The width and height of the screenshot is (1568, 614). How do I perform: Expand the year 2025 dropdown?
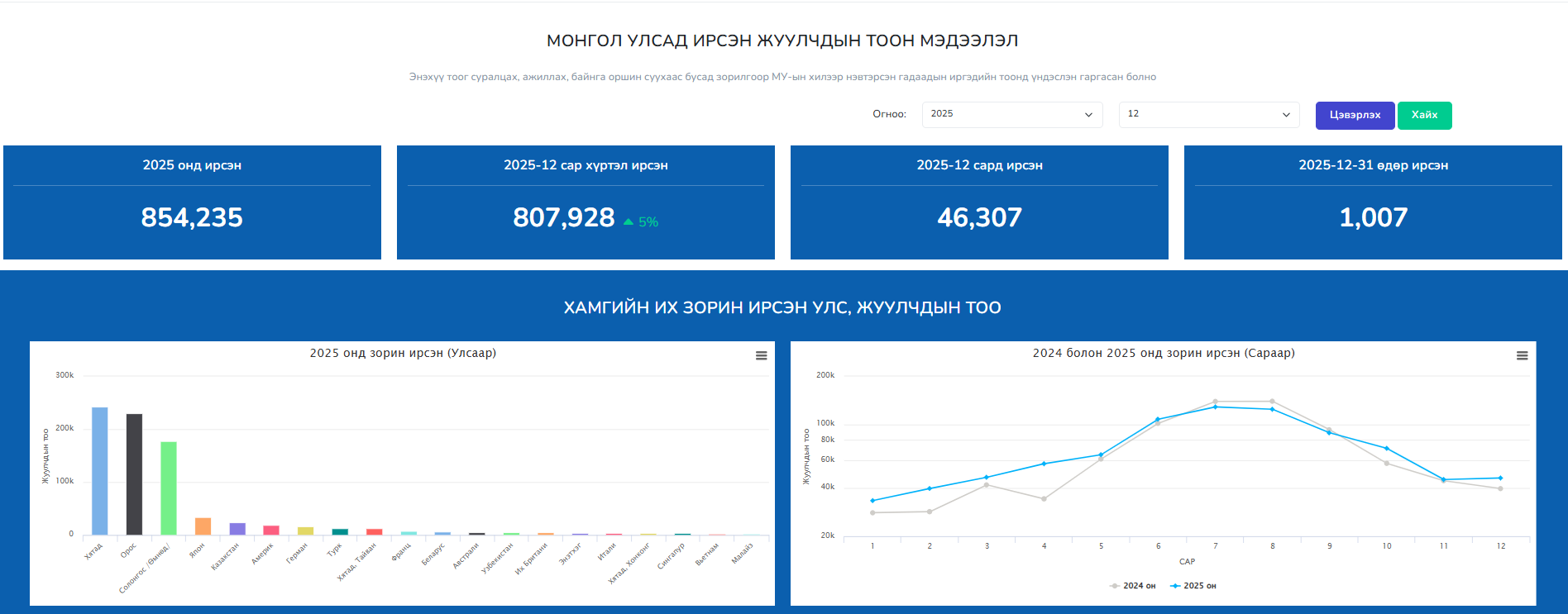(1012, 114)
